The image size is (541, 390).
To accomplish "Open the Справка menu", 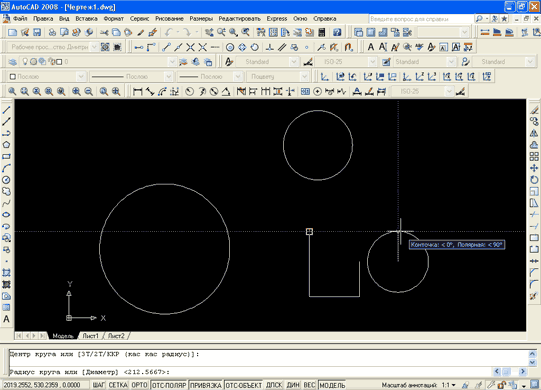I will 325,19.
